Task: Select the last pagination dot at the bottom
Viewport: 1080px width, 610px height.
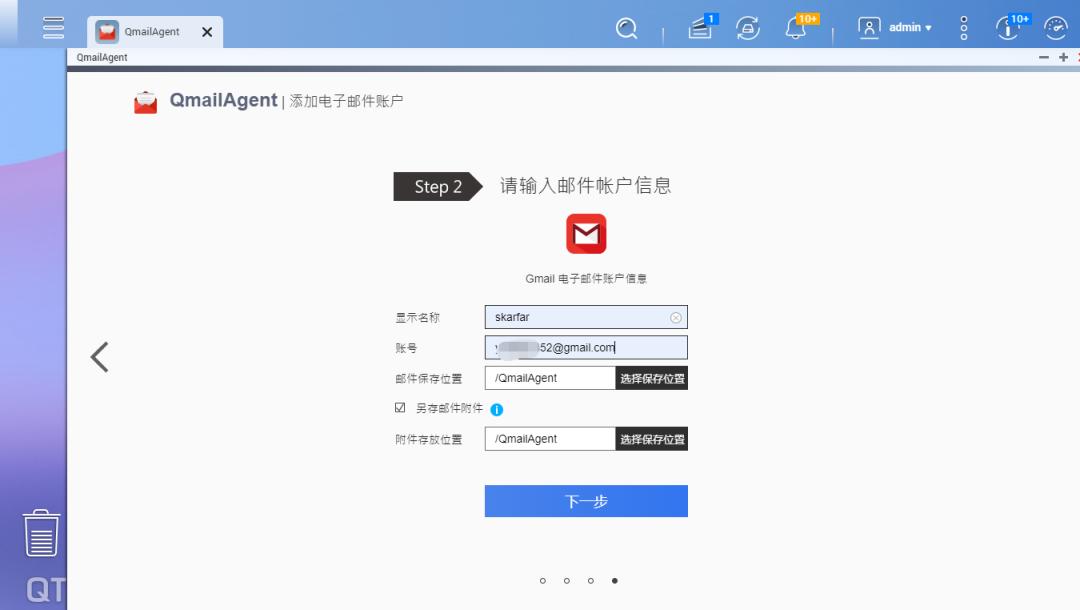Action: click(615, 580)
